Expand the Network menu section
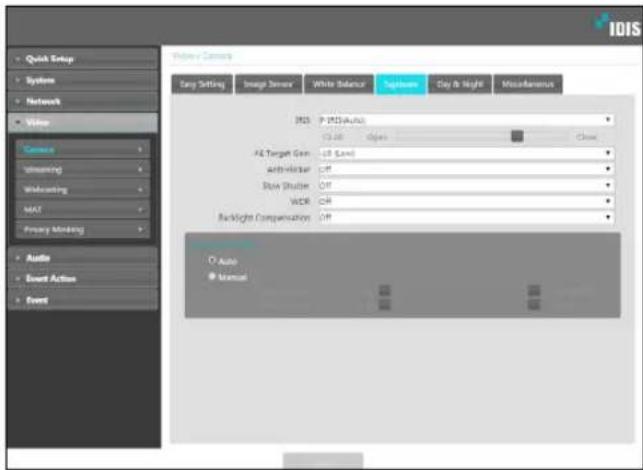Viewport: 643px width, 470px height. 82,101
